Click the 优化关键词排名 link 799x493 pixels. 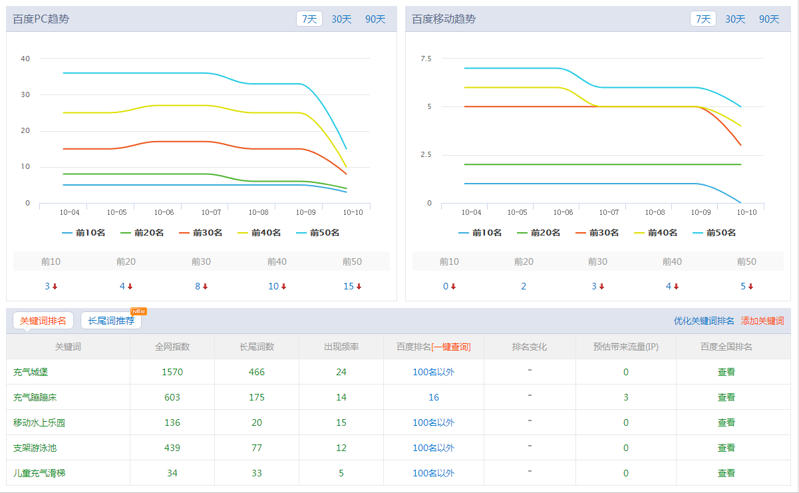click(704, 321)
